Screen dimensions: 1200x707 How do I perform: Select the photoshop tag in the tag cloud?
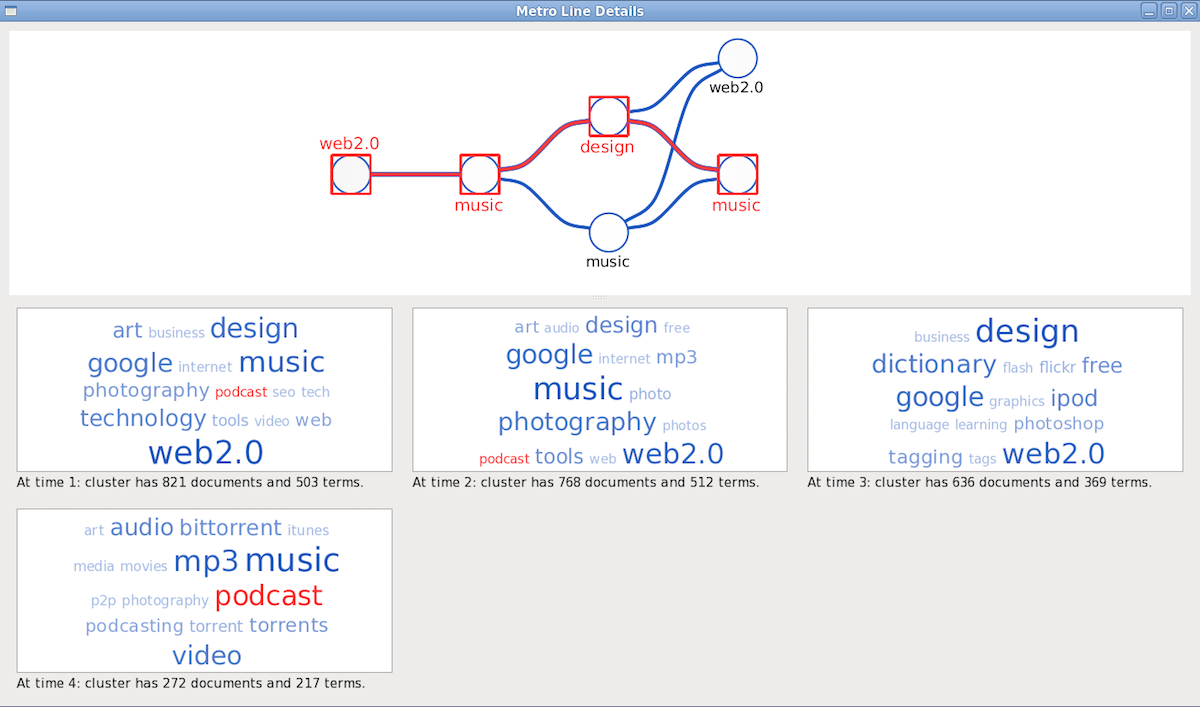coord(1058,424)
